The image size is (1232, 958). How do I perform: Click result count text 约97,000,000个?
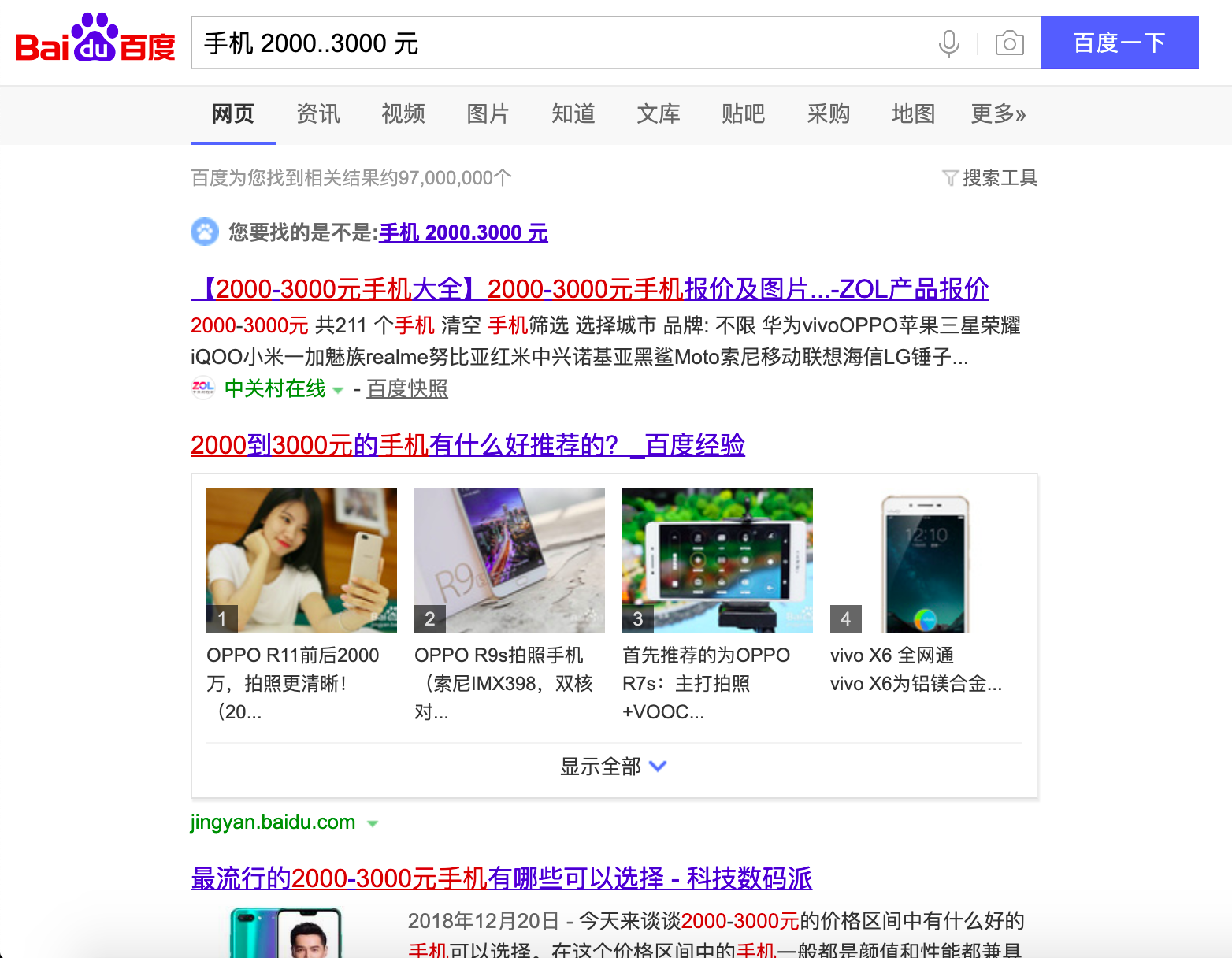pyautogui.click(x=446, y=178)
